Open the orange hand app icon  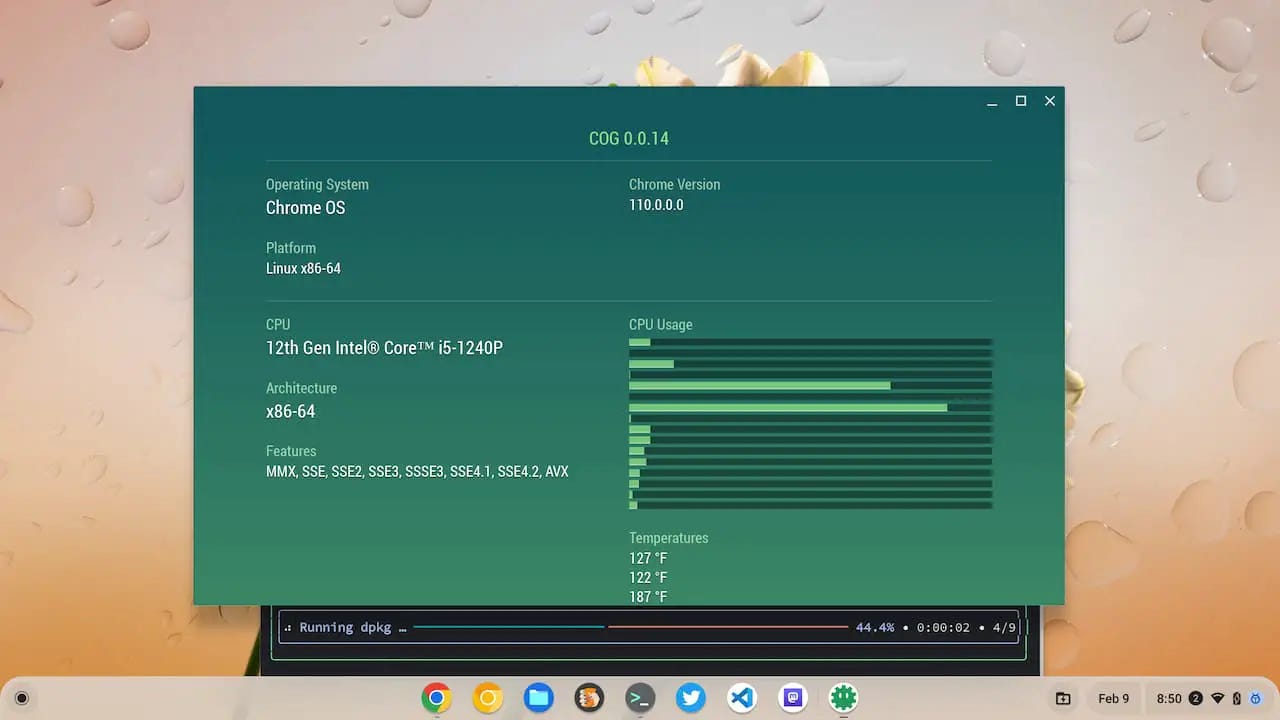pos(589,698)
